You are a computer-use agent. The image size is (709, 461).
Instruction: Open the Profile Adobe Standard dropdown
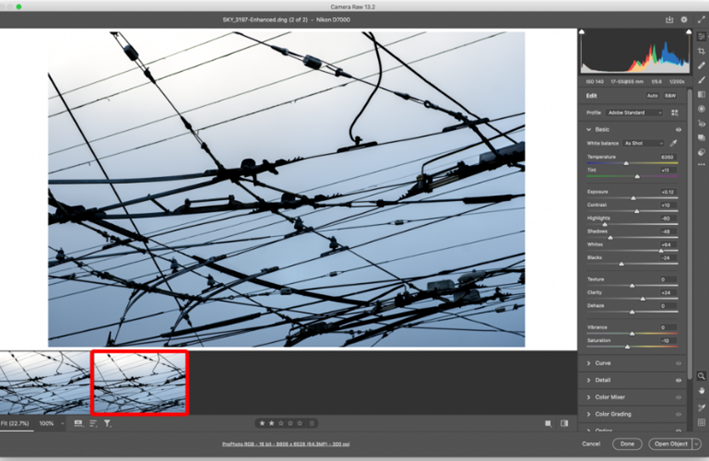tap(634, 113)
